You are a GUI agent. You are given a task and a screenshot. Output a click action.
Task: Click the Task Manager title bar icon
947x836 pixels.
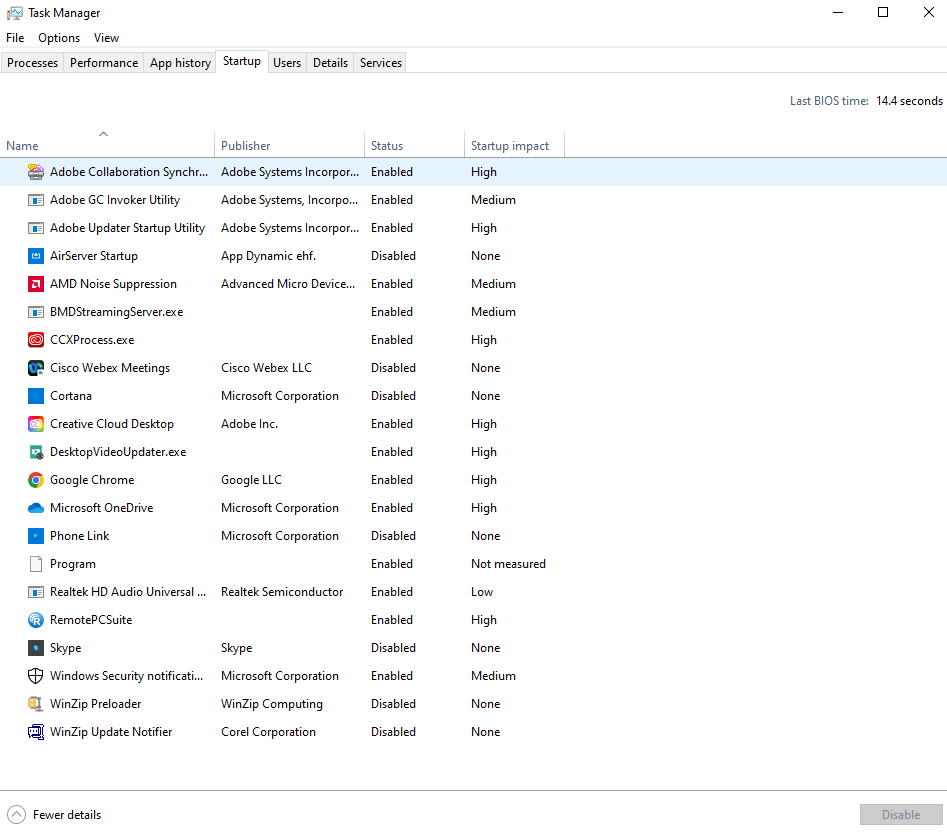(x=15, y=12)
